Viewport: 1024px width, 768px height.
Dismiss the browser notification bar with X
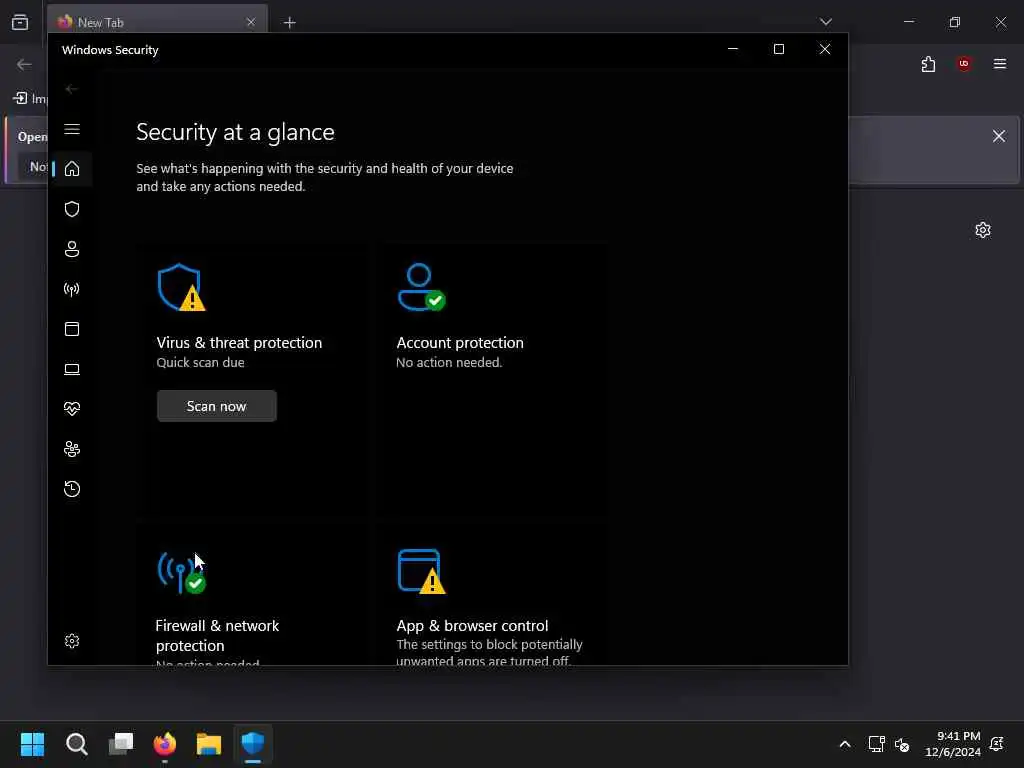999,136
